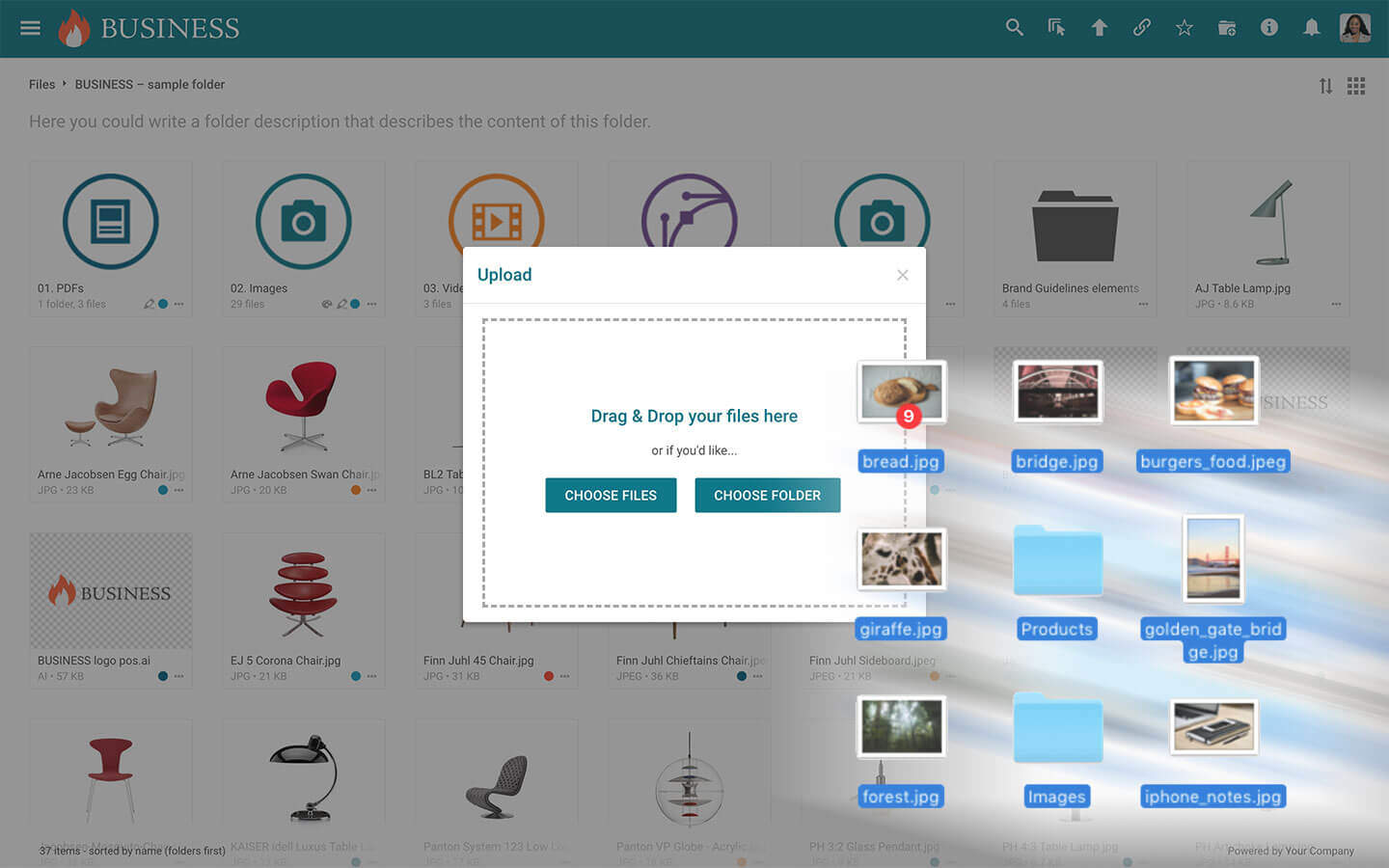Viewport: 1389px width, 868px height.
Task: Click the dragged iphone_notes.jpg file icon
Action: point(1213,726)
